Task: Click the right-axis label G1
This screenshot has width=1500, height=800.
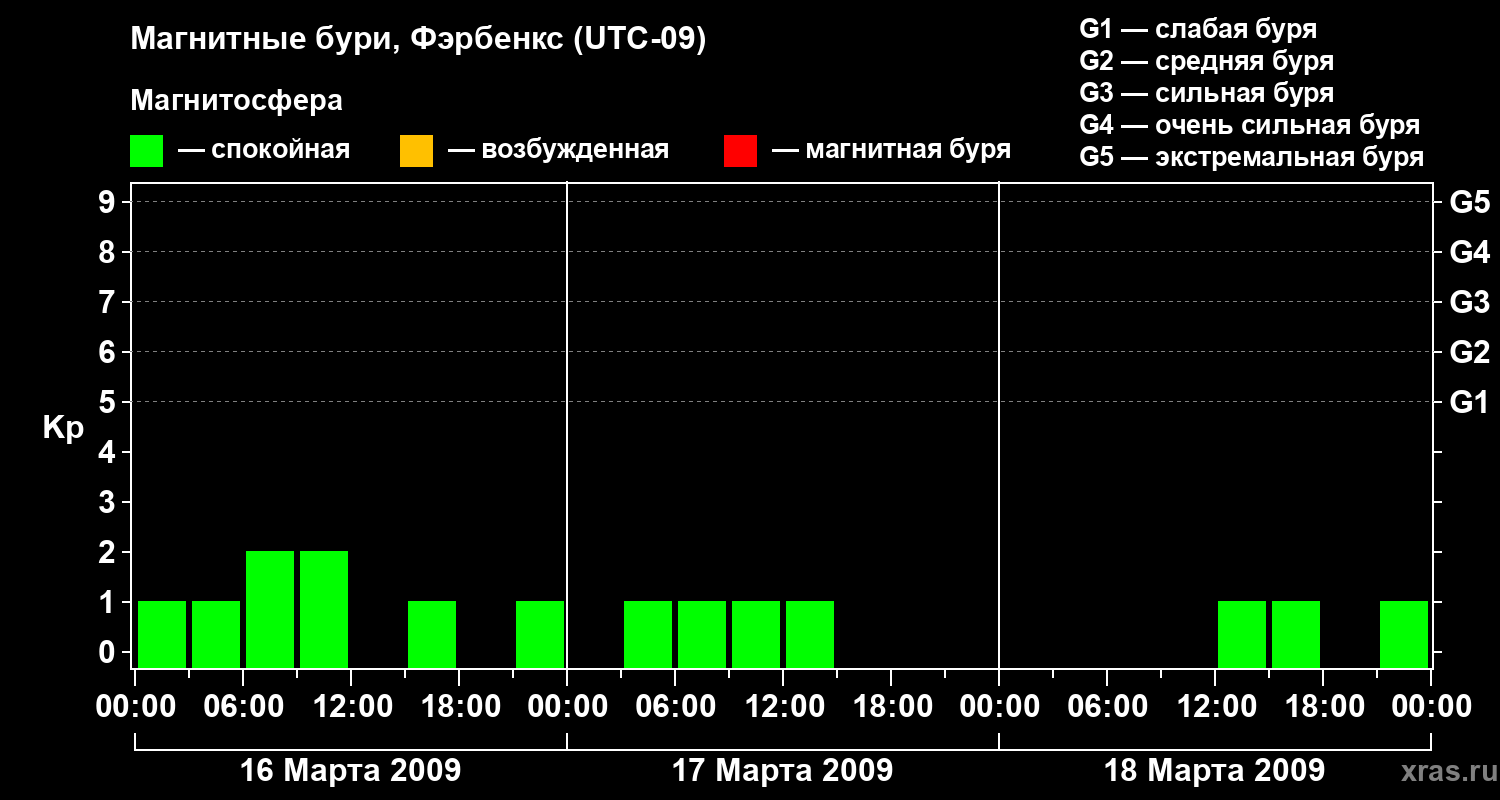Action: [1469, 402]
